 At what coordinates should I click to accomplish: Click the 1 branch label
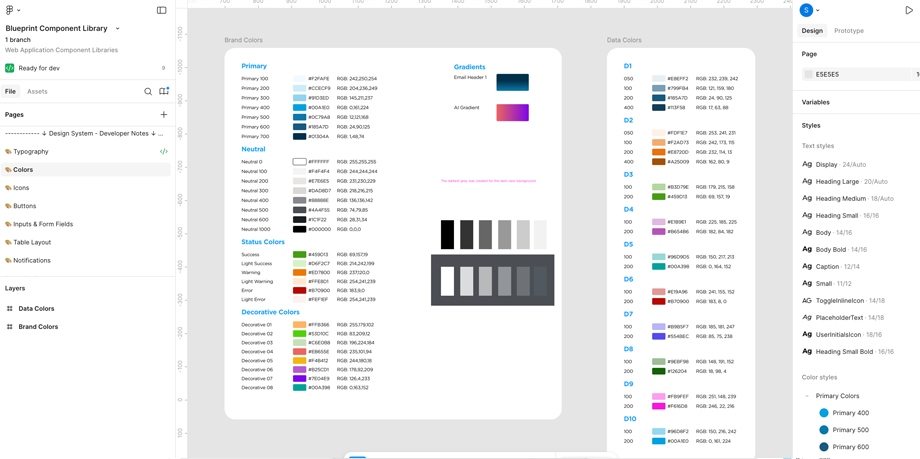[x=18, y=40]
